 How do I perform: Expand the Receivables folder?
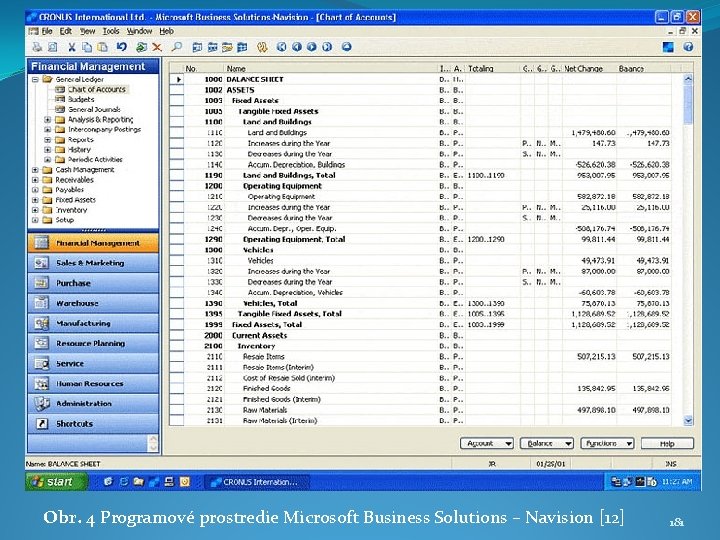click(35, 180)
